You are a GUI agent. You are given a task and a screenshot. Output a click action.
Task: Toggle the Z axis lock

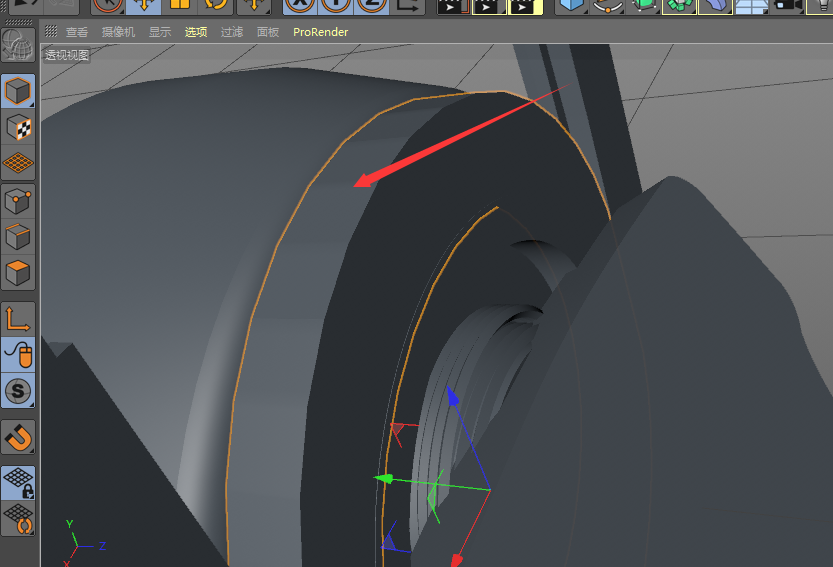coord(371,5)
